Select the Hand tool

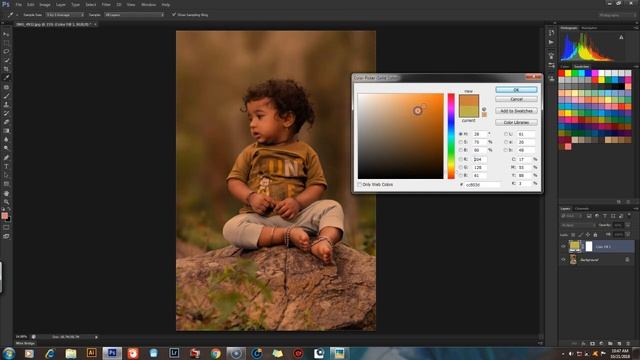click(x=6, y=193)
